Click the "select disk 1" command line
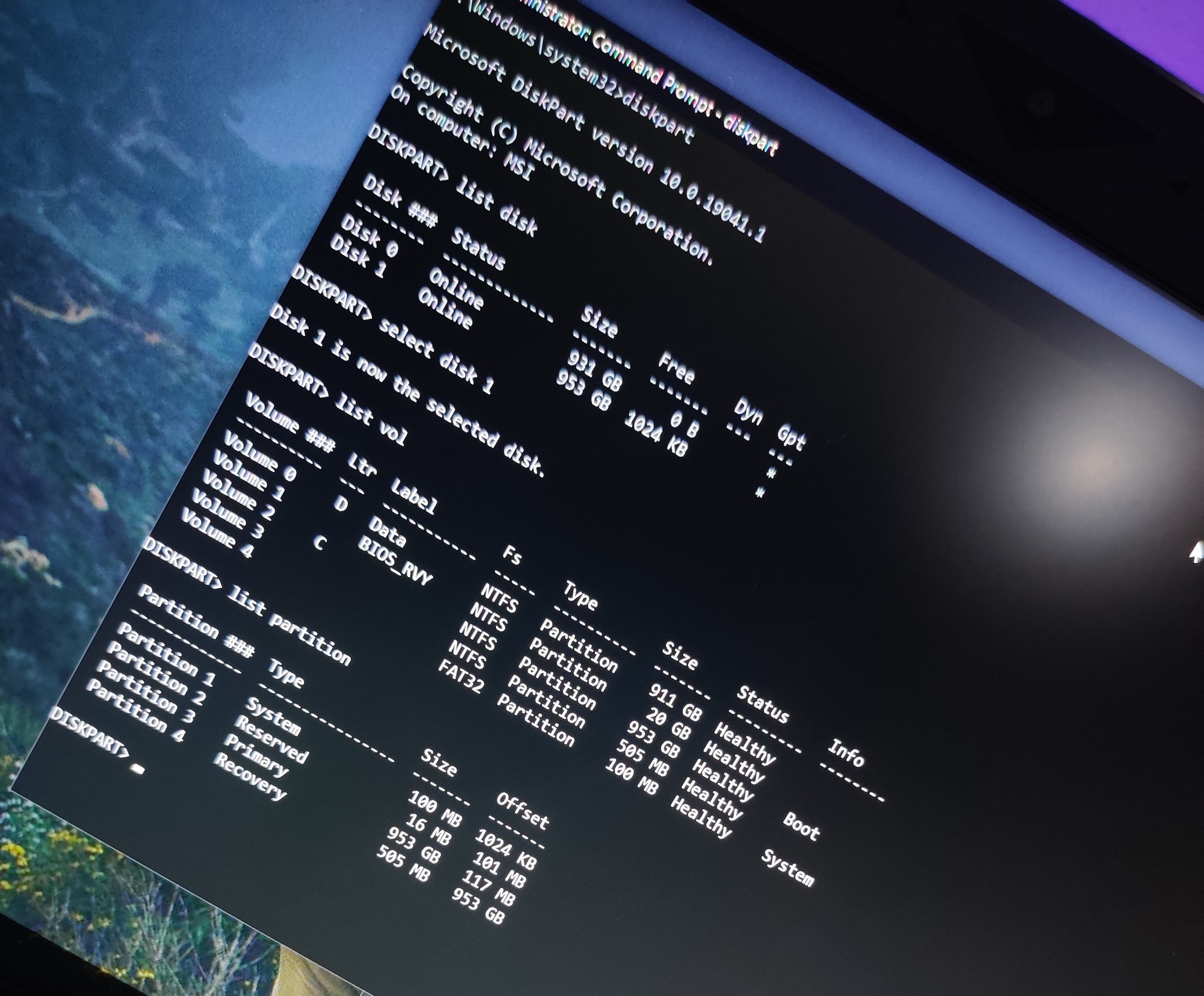 click(393, 329)
